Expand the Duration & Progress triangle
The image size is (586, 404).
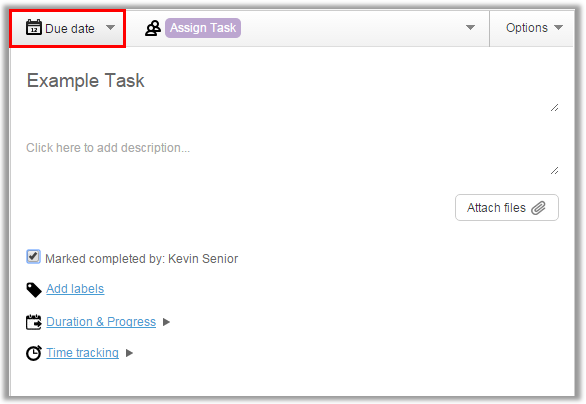click(x=167, y=322)
